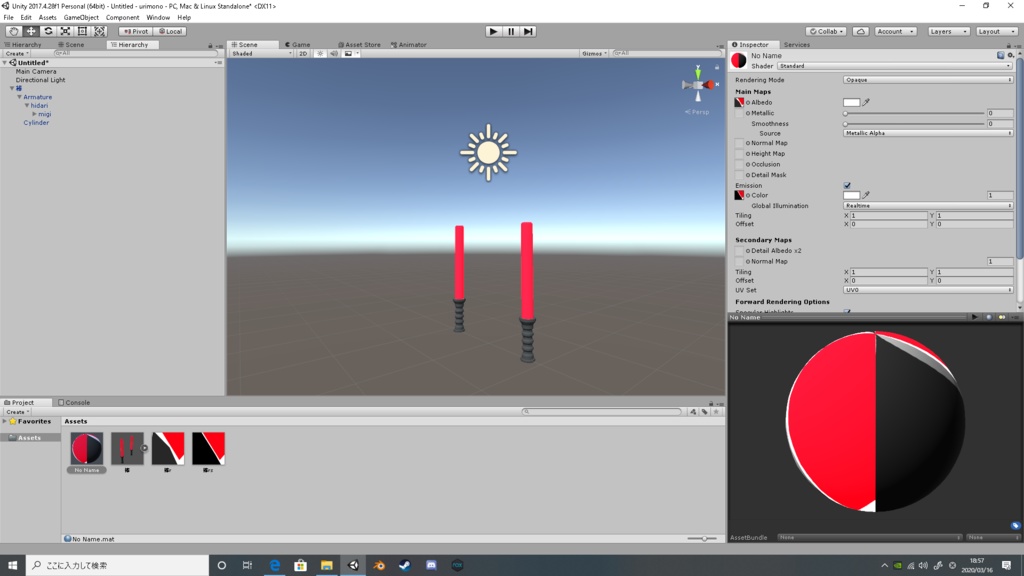
Task: Select Main Camera in Hierarchy
Action: pyautogui.click(x=36, y=71)
